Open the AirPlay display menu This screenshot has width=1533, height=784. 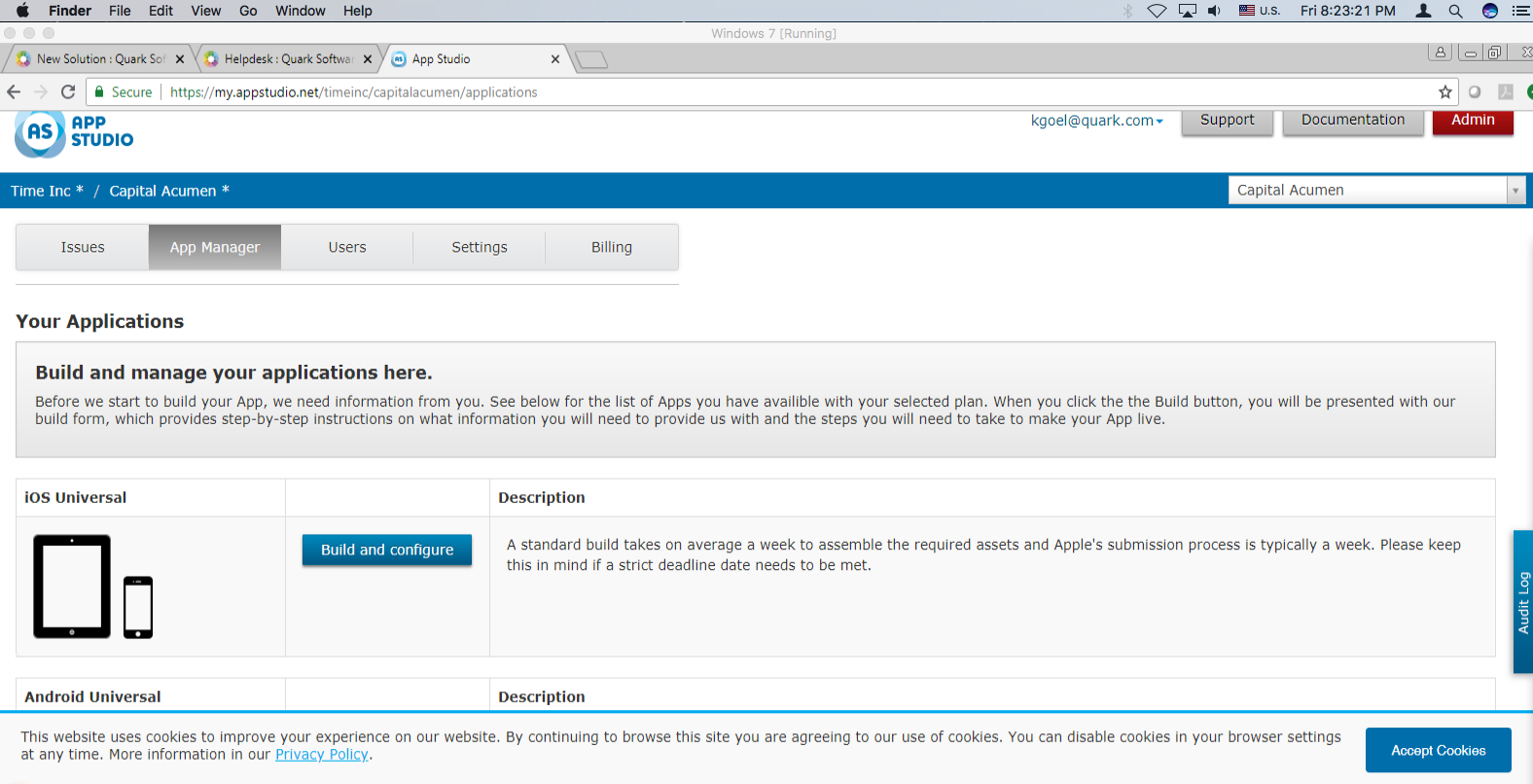(x=1188, y=11)
